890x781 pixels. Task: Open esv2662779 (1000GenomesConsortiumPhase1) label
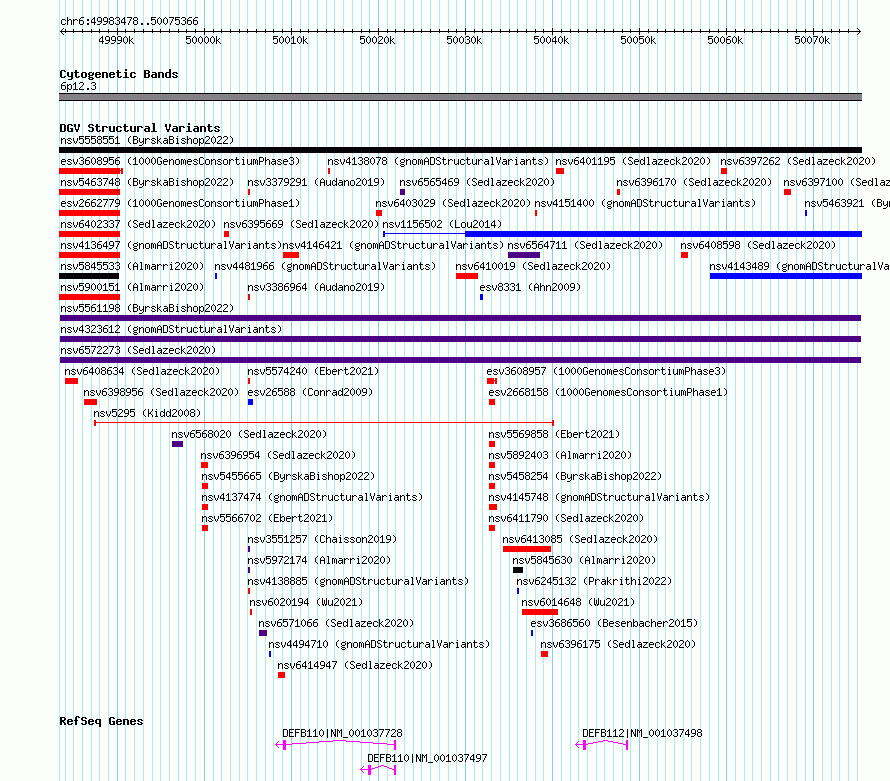point(180,203)
